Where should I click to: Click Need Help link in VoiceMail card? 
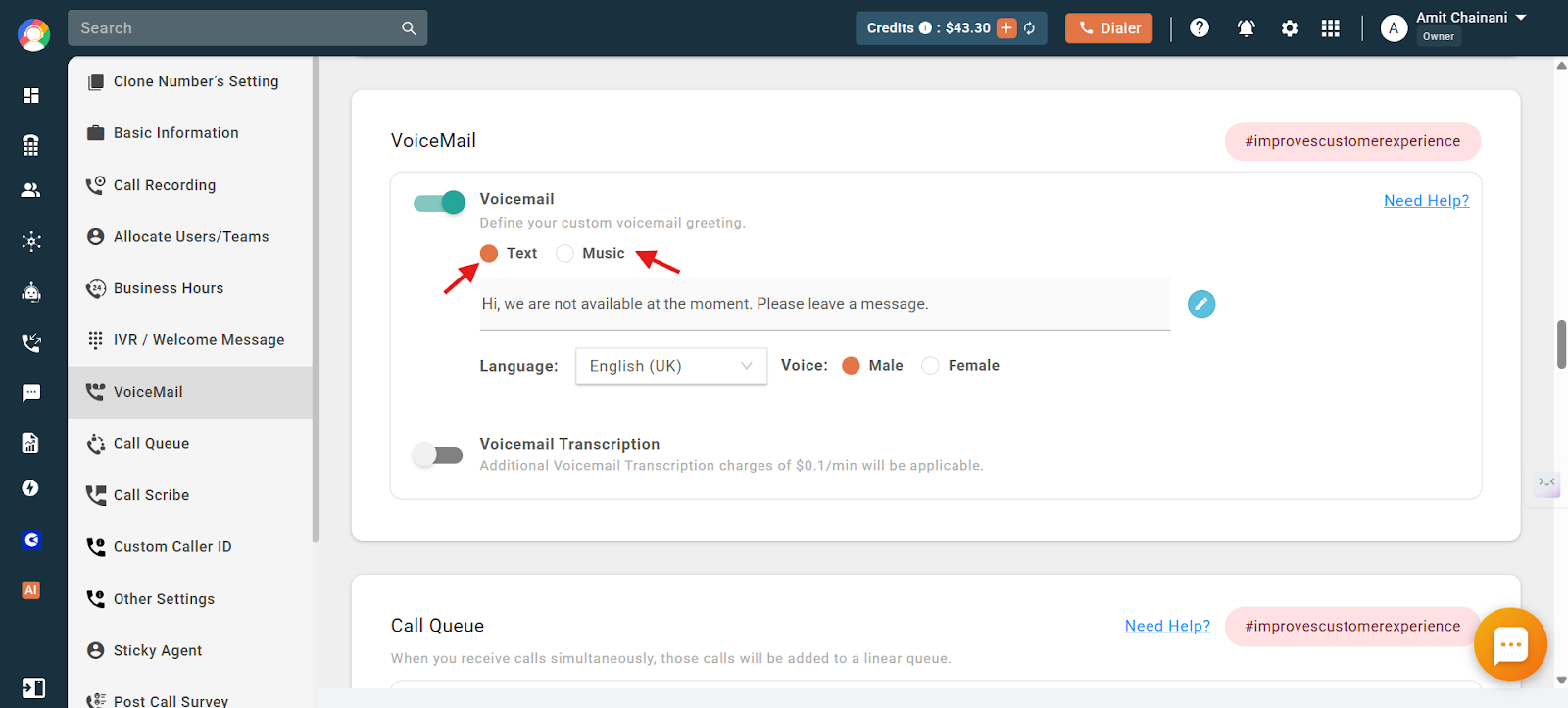1426,201
